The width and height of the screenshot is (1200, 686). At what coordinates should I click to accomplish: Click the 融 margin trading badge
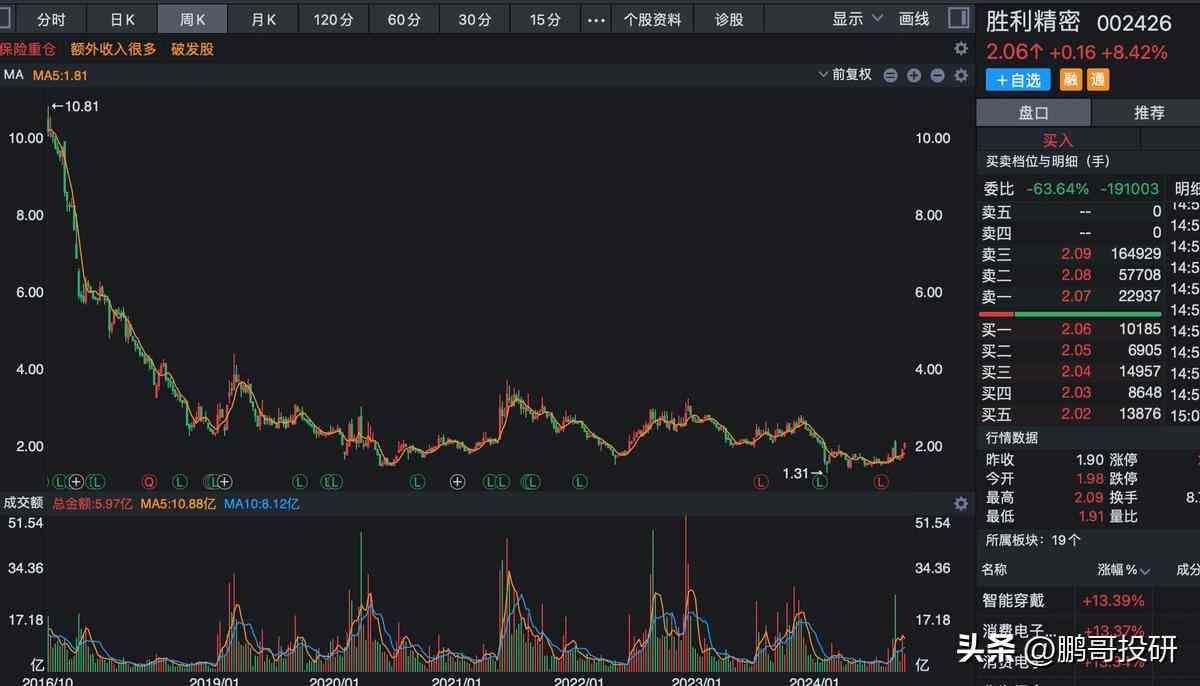(1071, 80)
